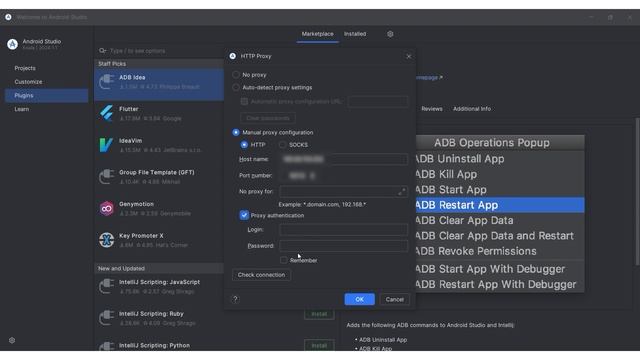Image resolution: width=640 pixels, height=360 pixels.
Task: Focus the Host name input field
Action: tap(343, 159)
